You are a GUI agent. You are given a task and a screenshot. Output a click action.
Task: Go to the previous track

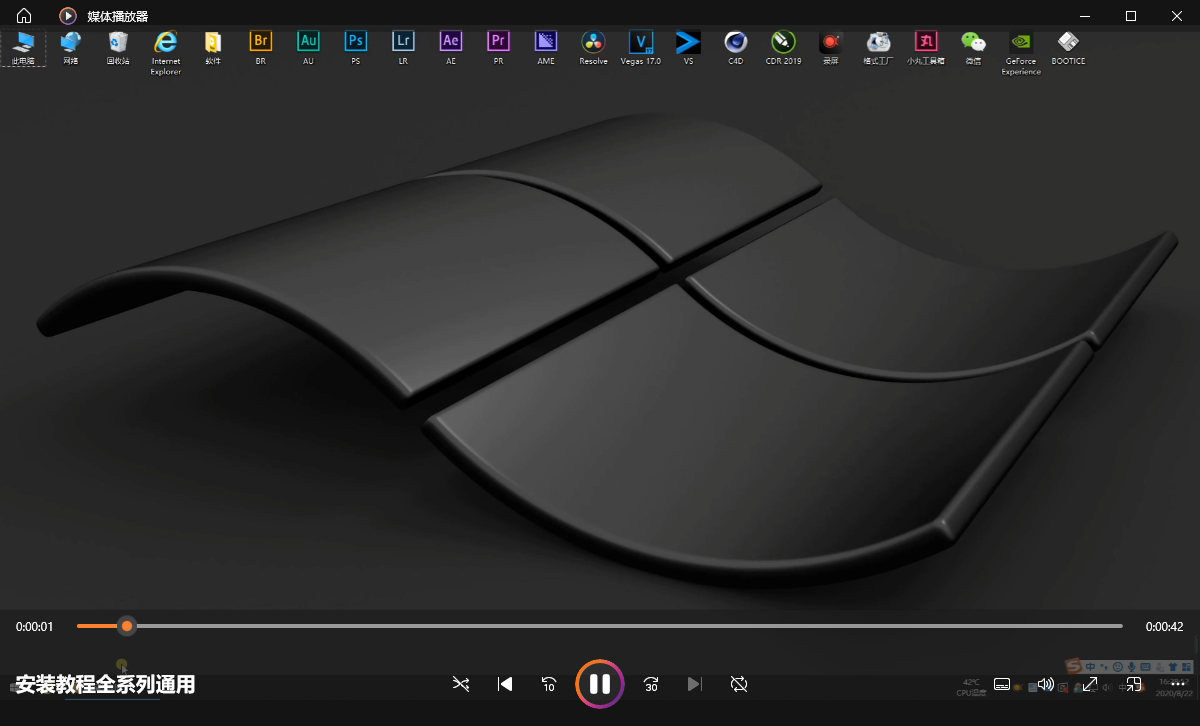(505, 684)
